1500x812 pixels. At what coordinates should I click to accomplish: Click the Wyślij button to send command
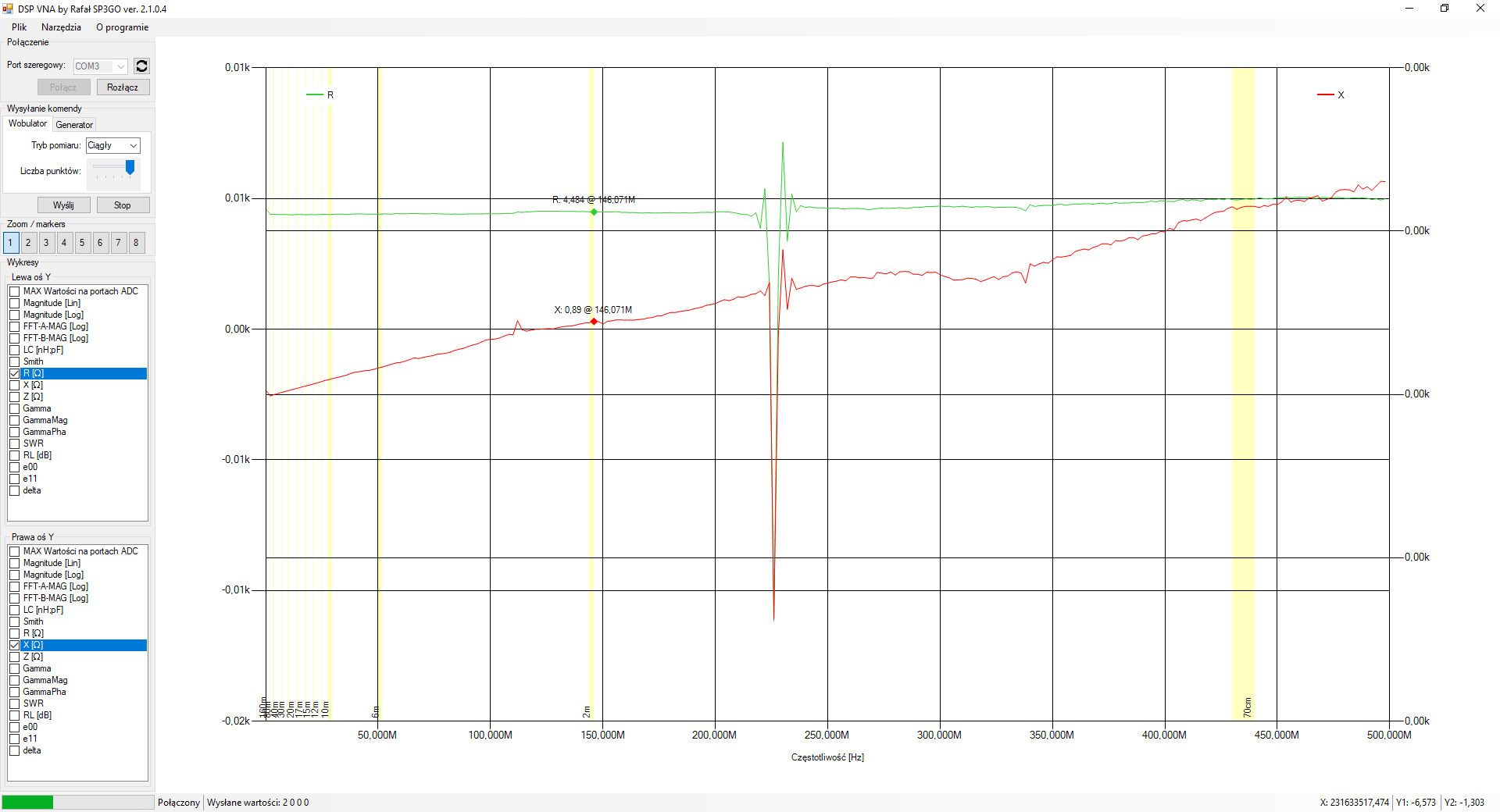63,205
